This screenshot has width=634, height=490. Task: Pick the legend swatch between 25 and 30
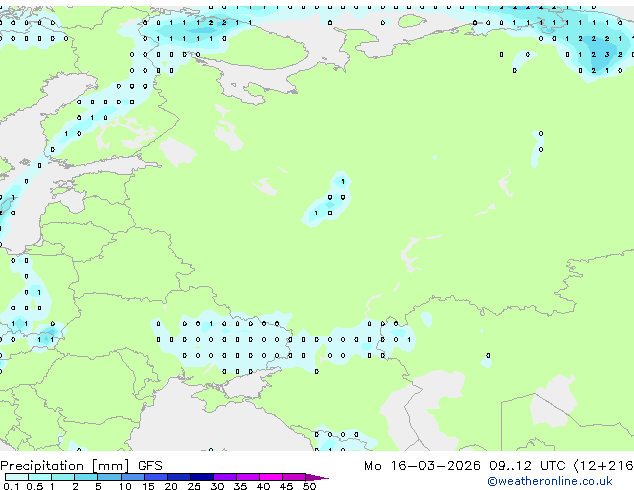201,477
